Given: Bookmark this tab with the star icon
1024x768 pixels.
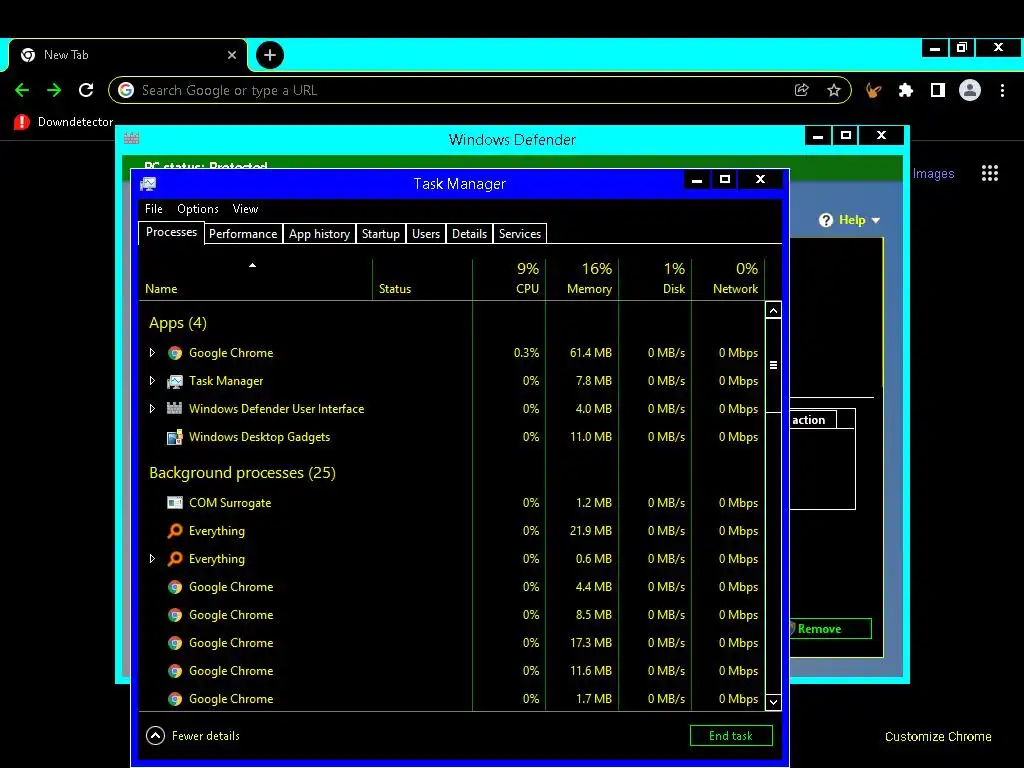Looking at the screenshot, I should click(x=833, y=90).
